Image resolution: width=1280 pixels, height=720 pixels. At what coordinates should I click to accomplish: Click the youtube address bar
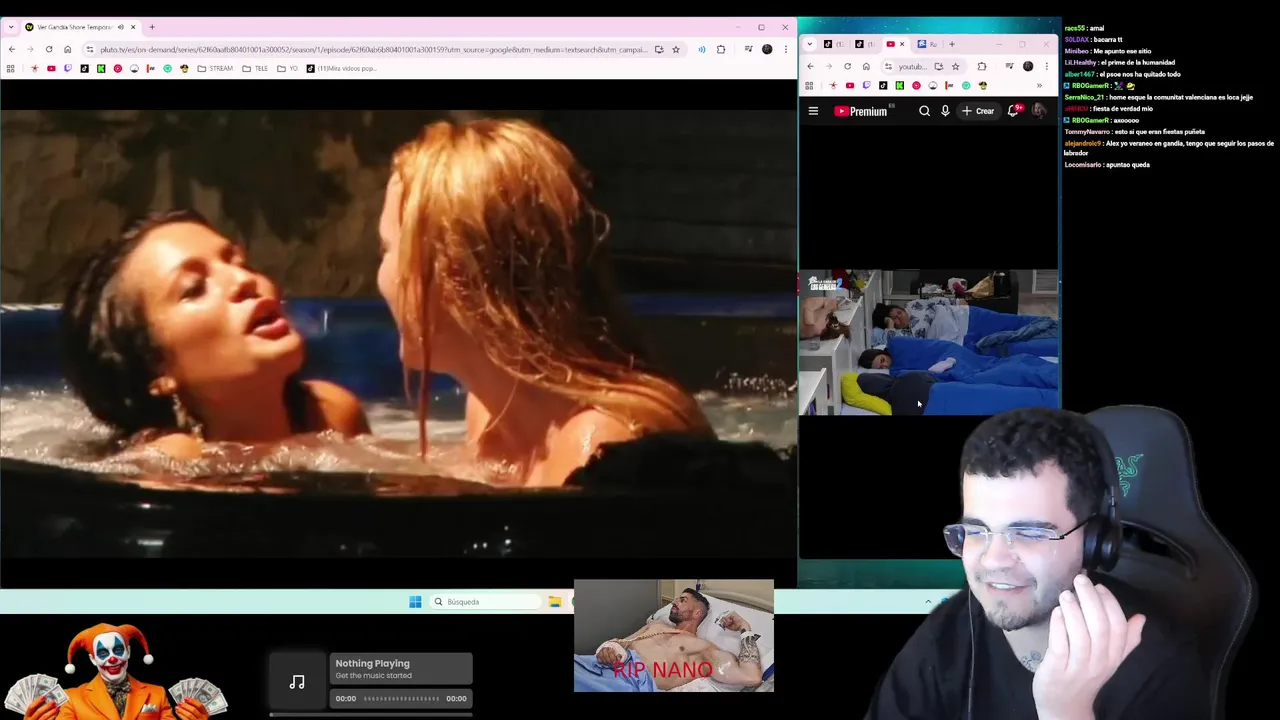point(912,67)
